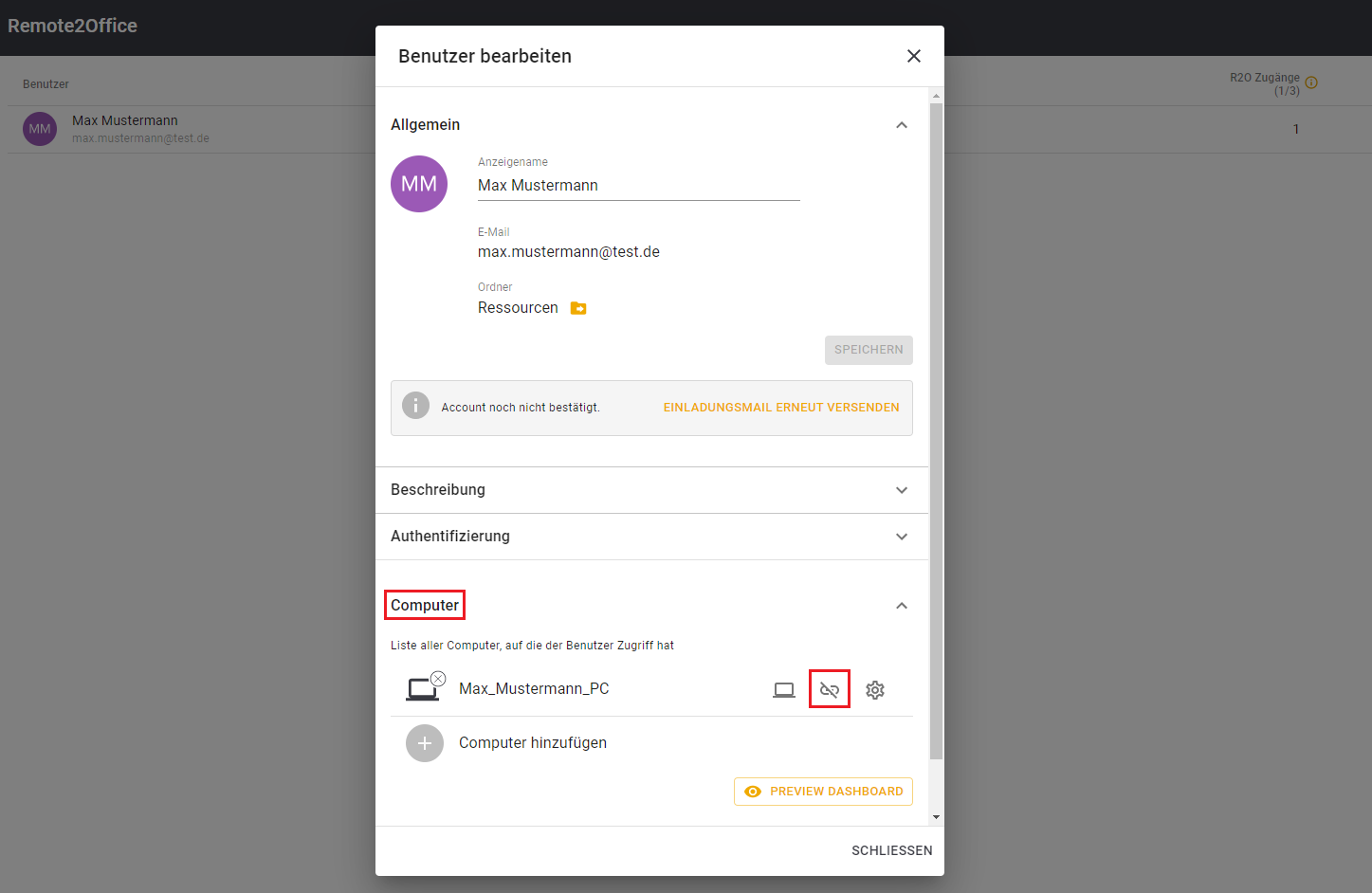Click the folder move icon beside Ressourcen
Image resolution: width=1372 pixels, height=893 pixels.
(578, 308)
